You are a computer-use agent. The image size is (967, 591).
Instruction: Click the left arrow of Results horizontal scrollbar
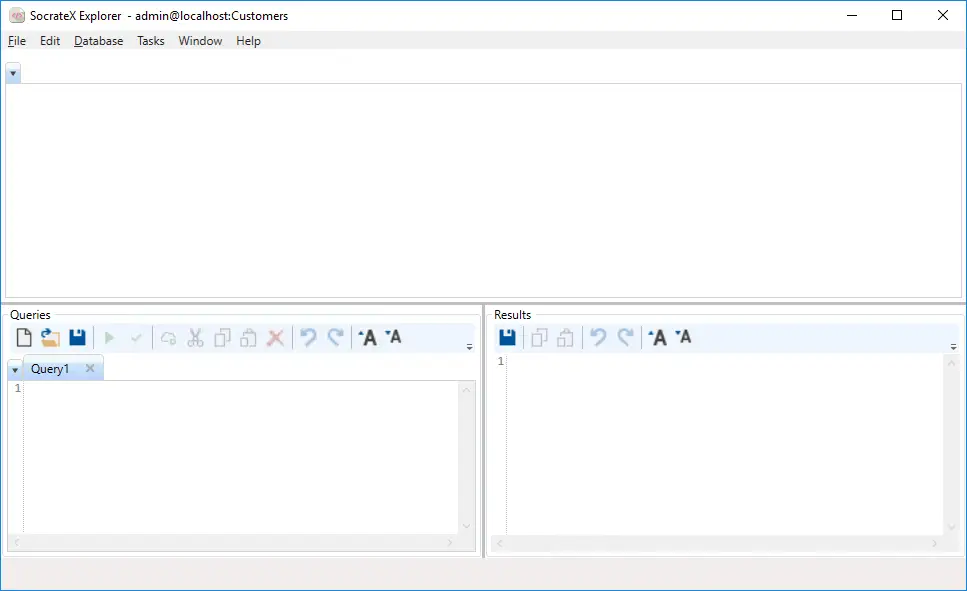500,543
